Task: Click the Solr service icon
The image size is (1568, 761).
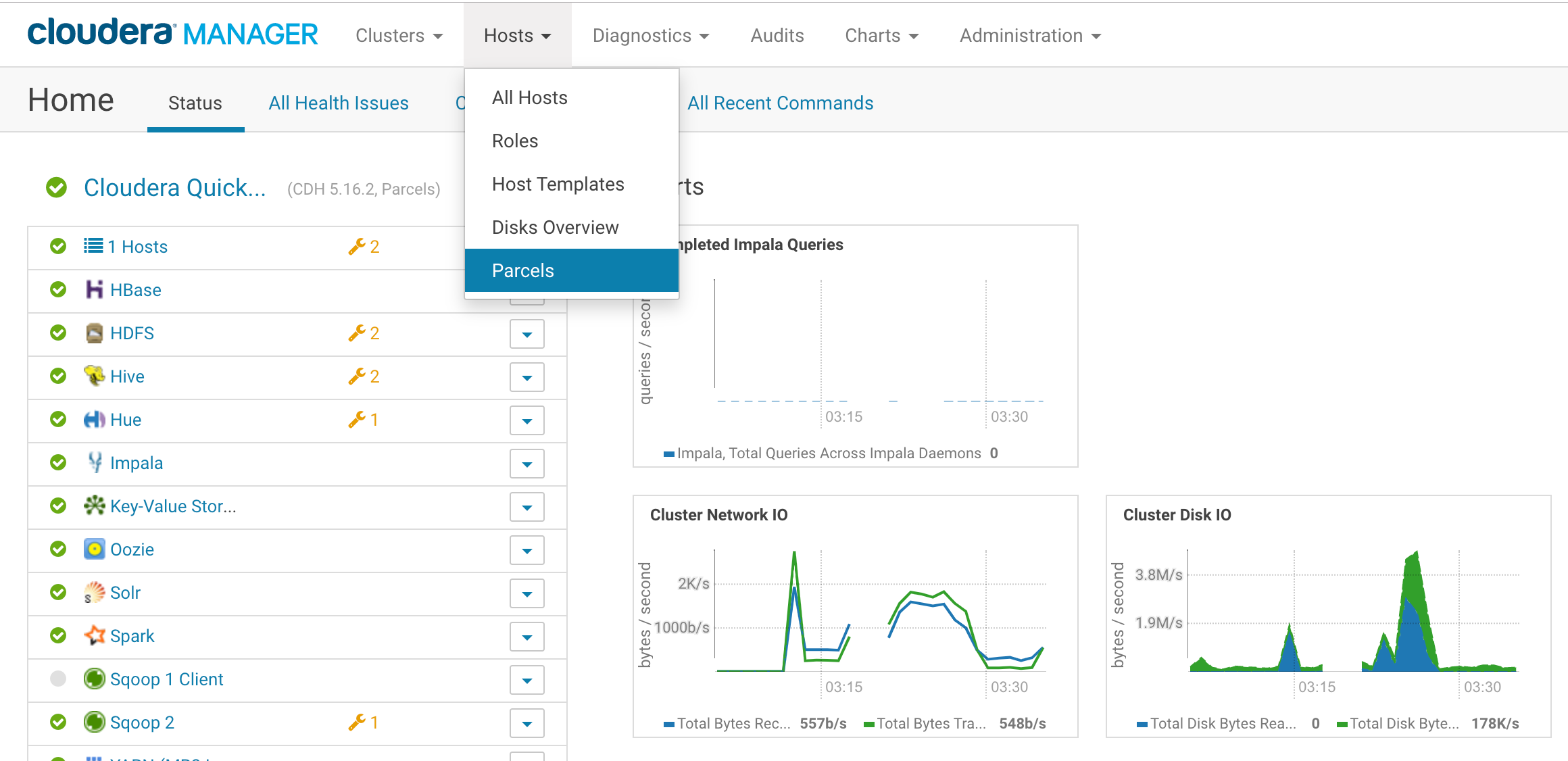Action: tap(94, 593)
